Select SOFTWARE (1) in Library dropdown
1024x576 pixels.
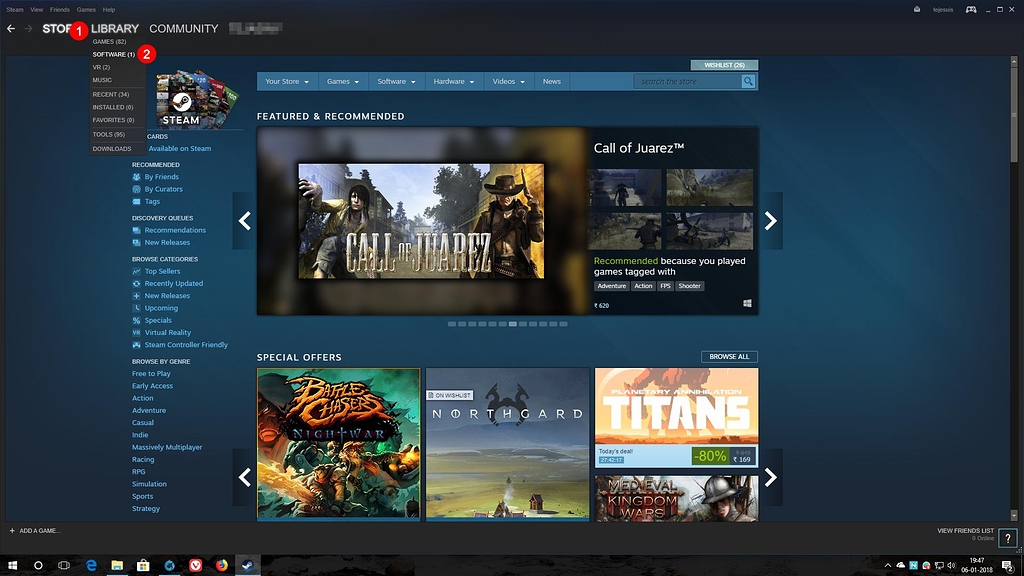[x=114, y=54]
